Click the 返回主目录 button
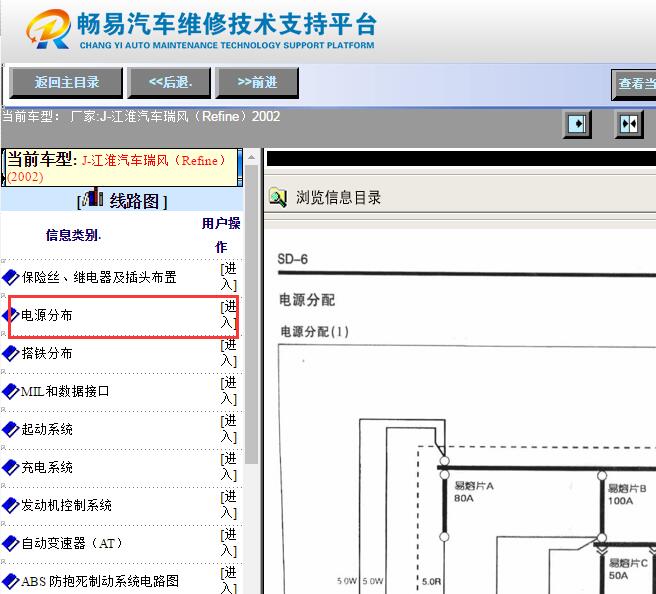Screen dimensions: 656x594 point(66,82)
